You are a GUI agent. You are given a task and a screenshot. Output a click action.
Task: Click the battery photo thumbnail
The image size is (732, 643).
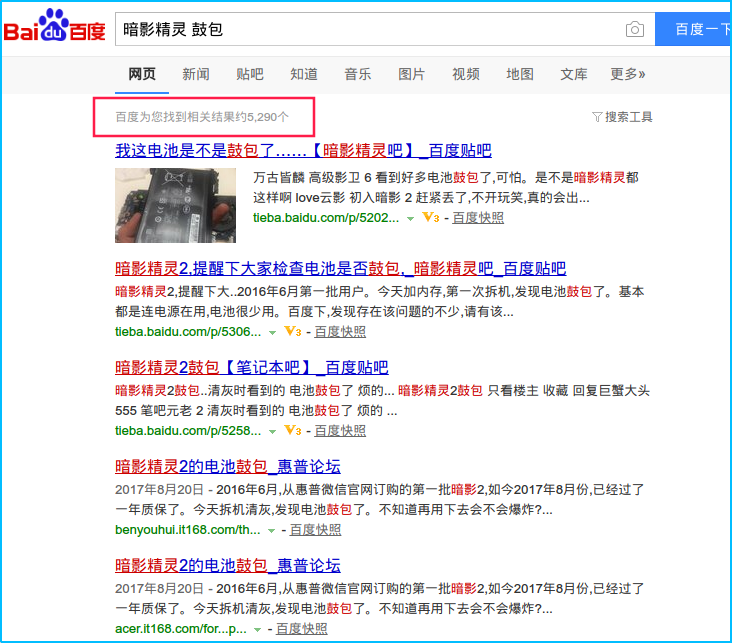click(176, 205)
